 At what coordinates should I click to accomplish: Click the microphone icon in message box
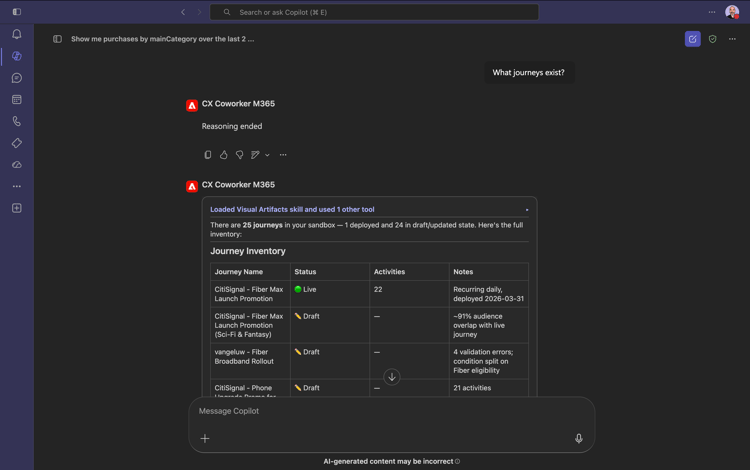[578, 438]
